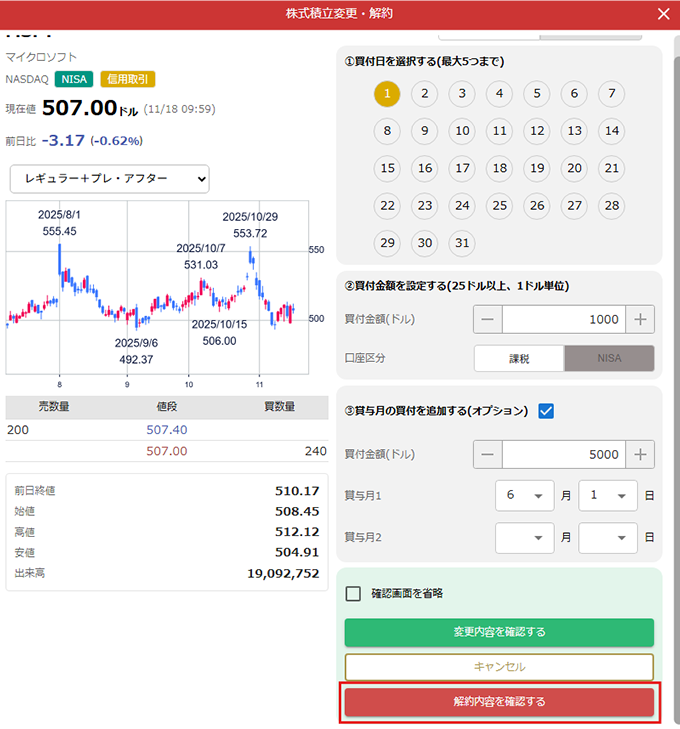Open the レギュラー＋プレ・アフター session dropdown
This screenshot has width=680, height=729.
(x=109, y=179)
